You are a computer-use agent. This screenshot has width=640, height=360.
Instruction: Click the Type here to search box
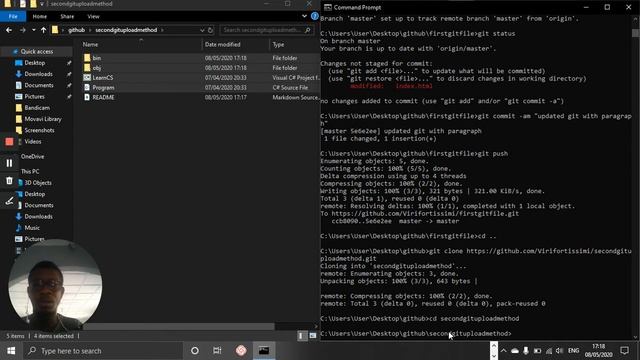tap(103, 351)
